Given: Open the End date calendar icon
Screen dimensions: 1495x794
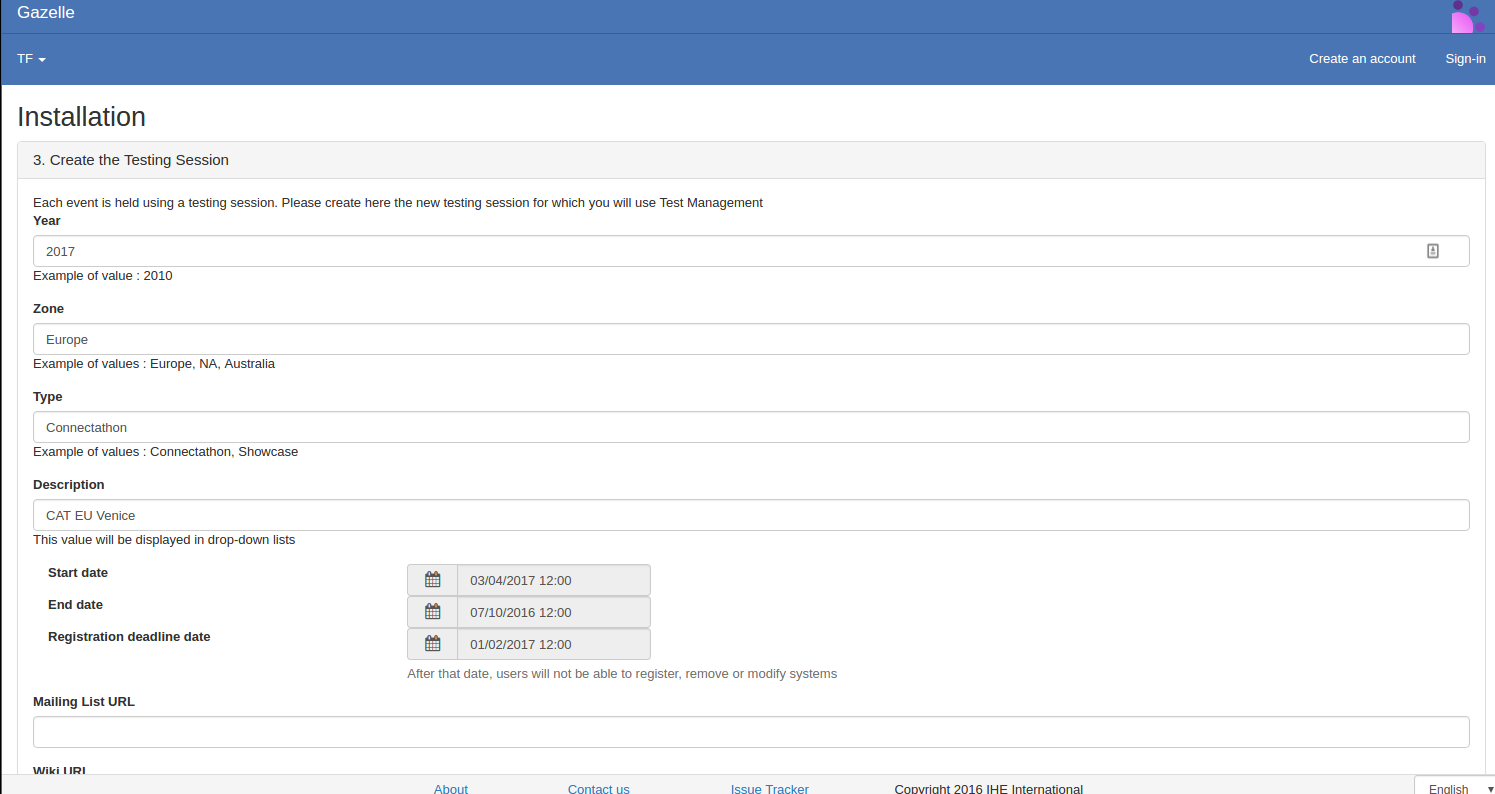Looking at the screenshot, I should pos(432,612).
